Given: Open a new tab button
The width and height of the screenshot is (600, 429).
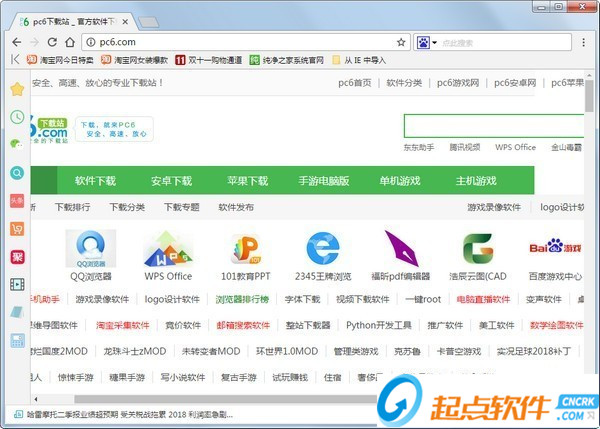Looking at the screenshot, I should (149, 22).
